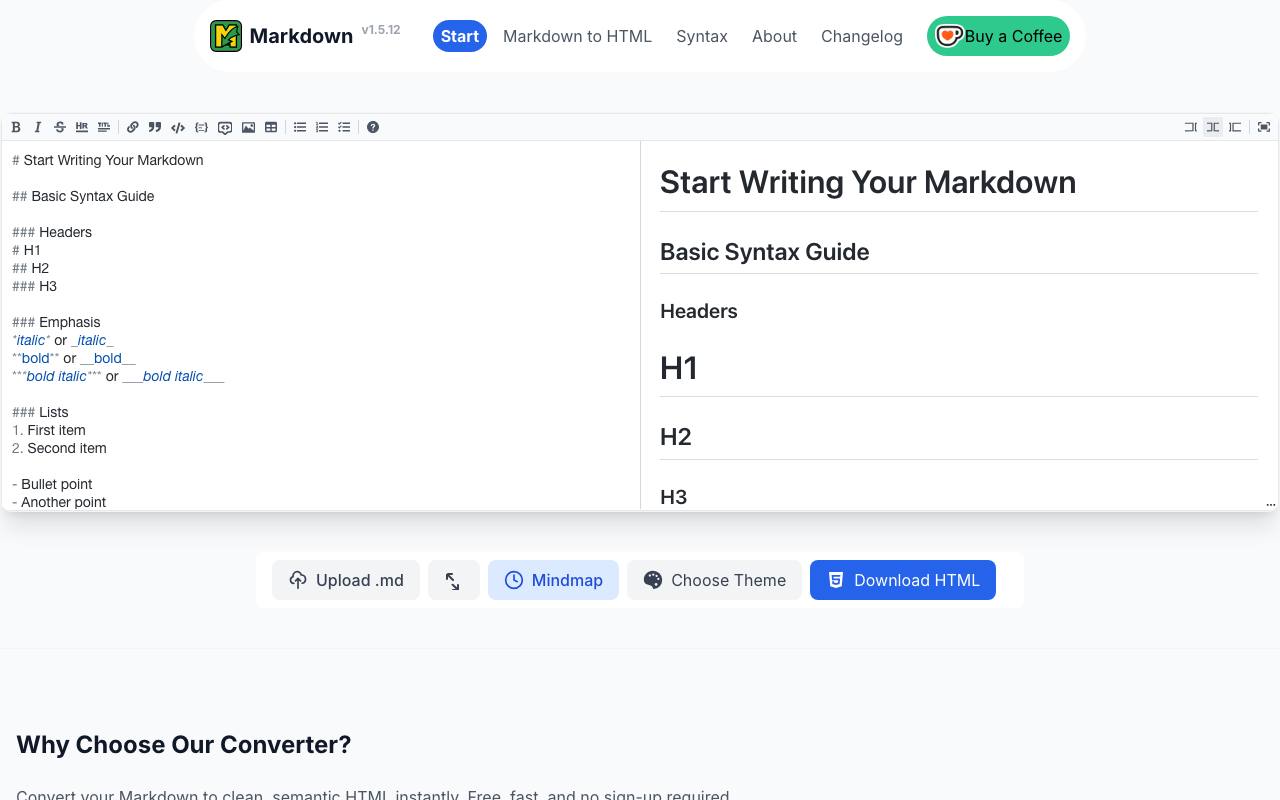Click 'Headers' heading in preview
The height and width of the screenshot is (800, 1280).
tap(699, 311)
